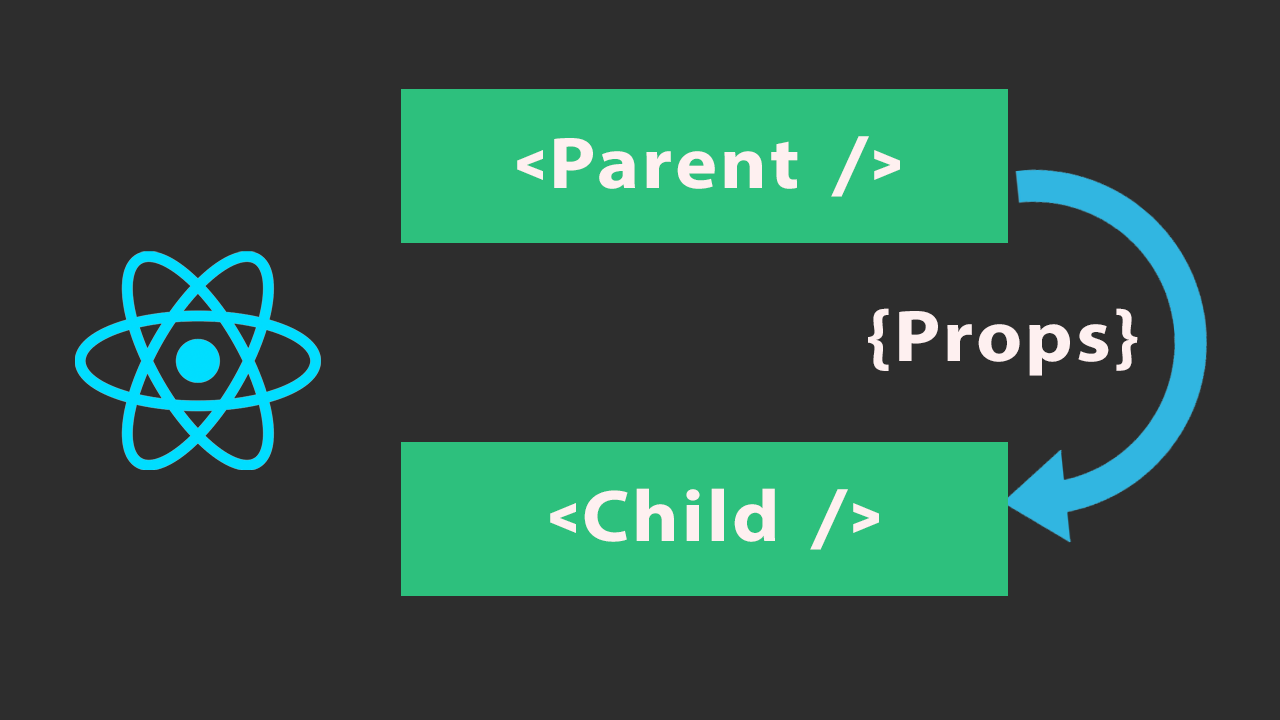
Task: Click the opening angle bracket of the Child tag
Action: click(564, 520)
